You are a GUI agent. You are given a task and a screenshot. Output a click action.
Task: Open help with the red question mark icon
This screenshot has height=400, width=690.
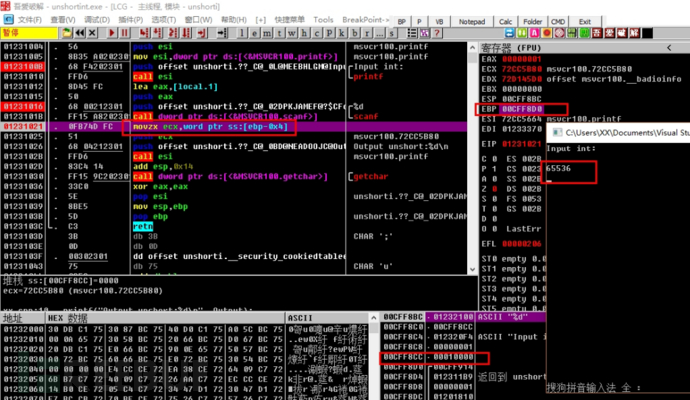[x=437, y=33]
